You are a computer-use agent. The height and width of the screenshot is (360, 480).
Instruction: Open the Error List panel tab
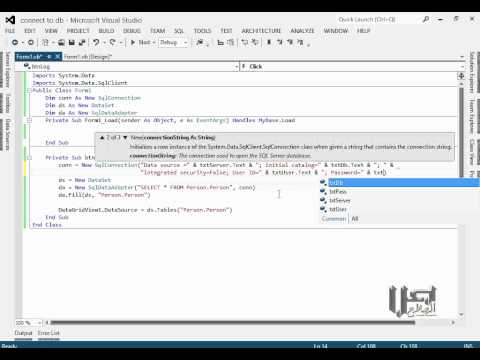point(49,333)
